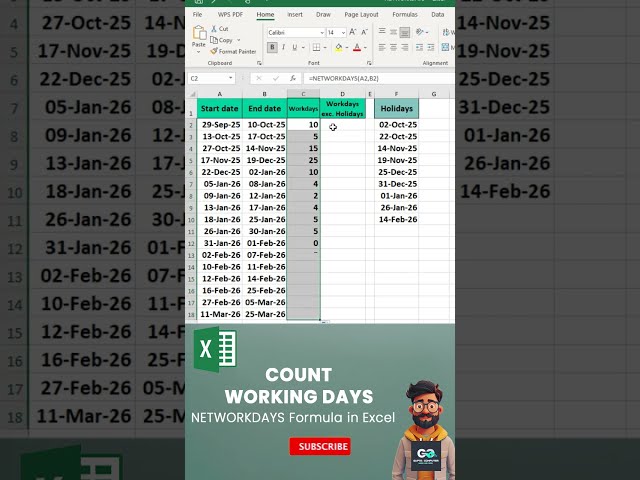Open the WPS PDF tab

click(230, 14)
